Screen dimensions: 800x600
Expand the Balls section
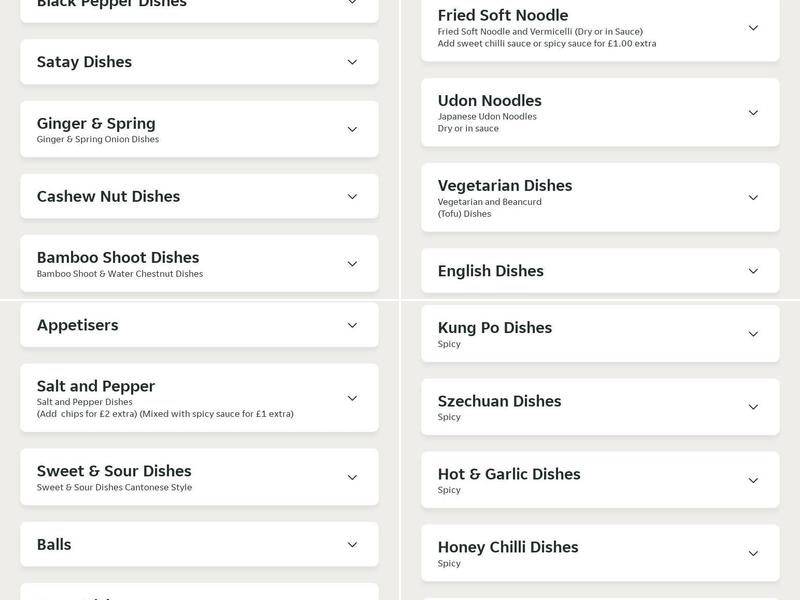(351, 544)
